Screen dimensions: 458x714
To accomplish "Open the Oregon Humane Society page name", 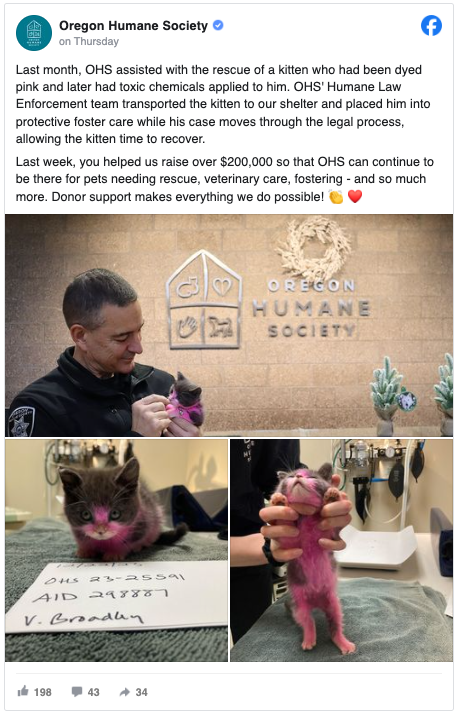I will click(133, 26).
